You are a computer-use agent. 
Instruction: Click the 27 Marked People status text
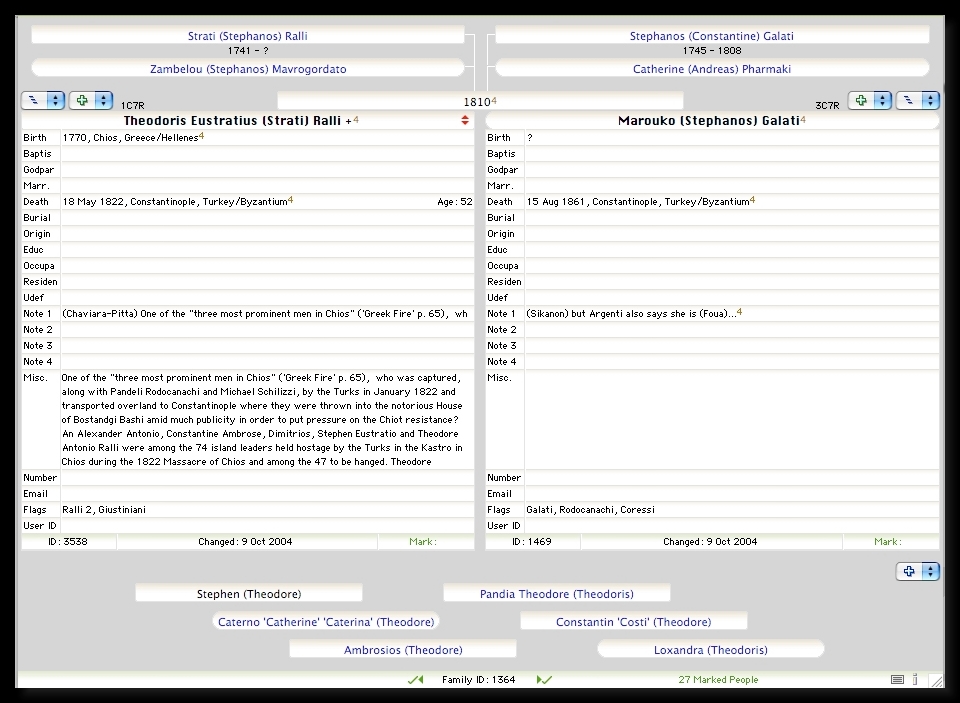(718, 680)
